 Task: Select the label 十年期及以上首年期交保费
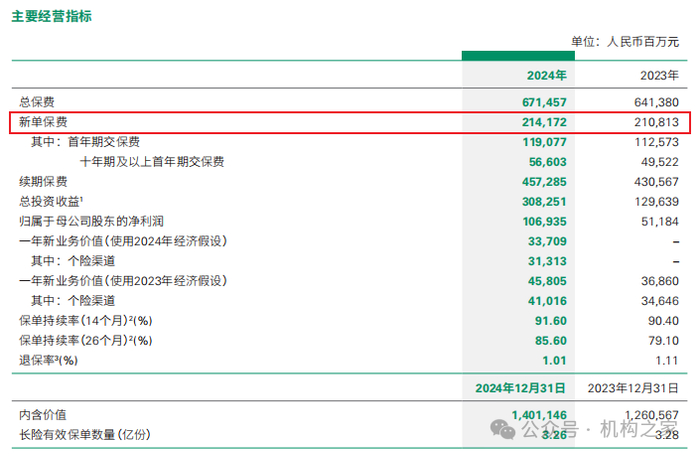point(152,162)
